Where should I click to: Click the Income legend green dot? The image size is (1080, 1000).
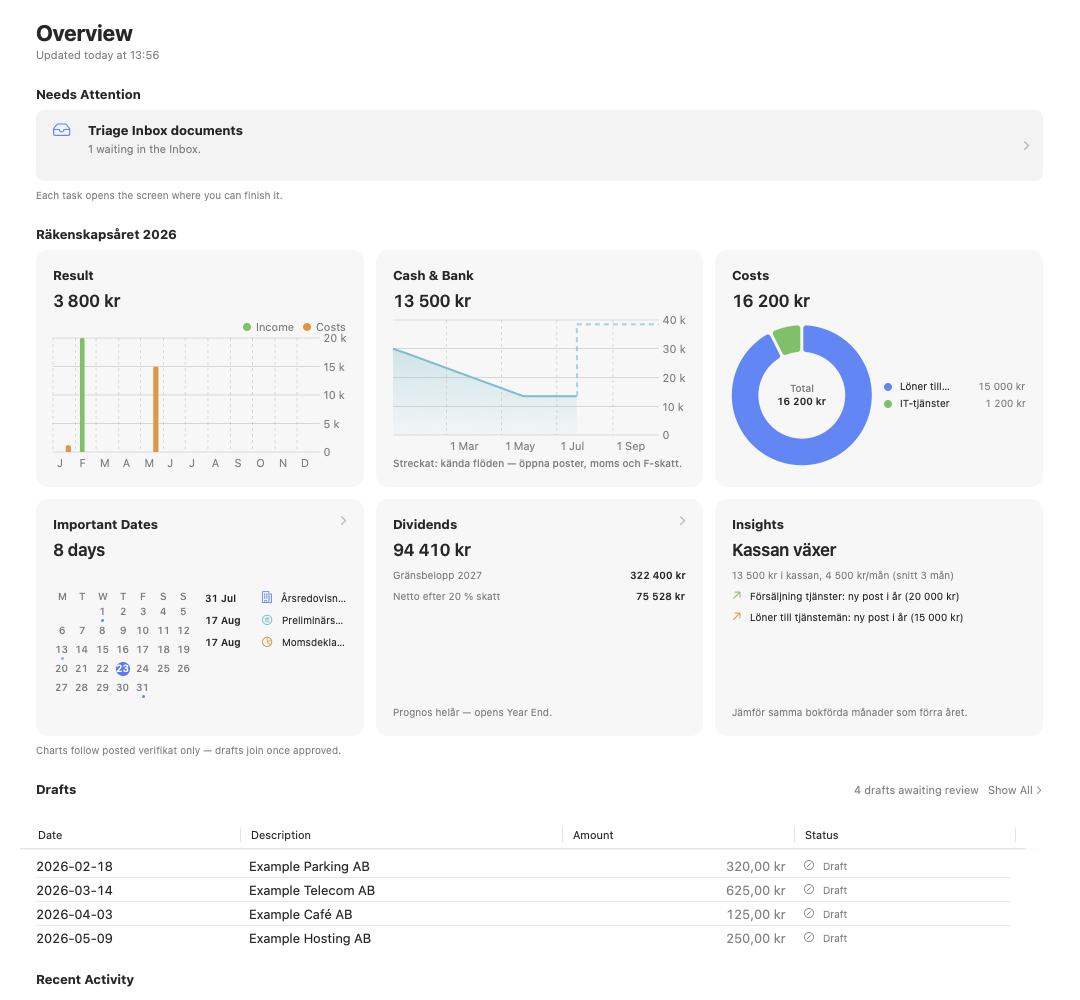(247, 327)
